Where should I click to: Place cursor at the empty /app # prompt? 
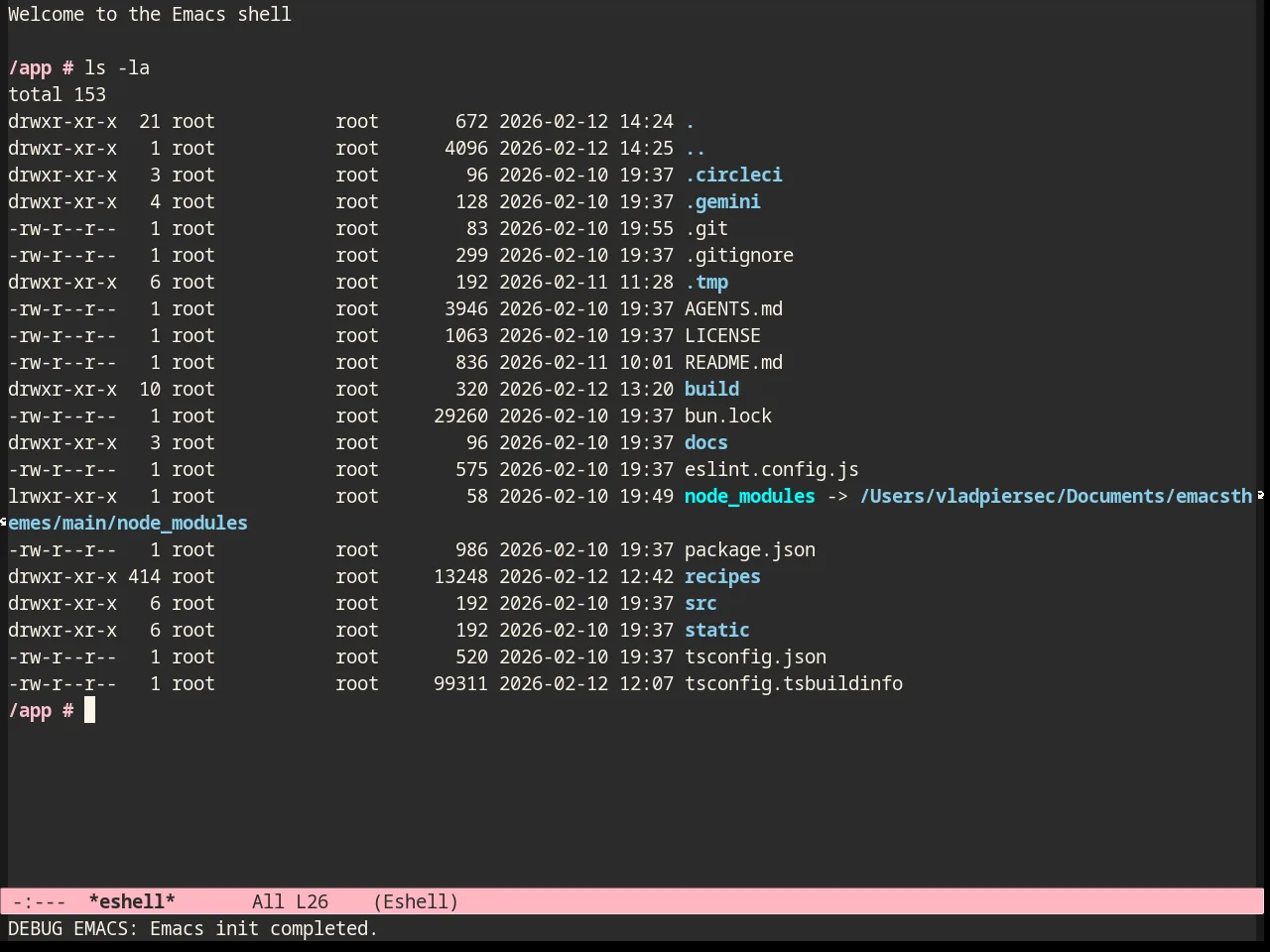pyautogui.click(x=89, y=710)
